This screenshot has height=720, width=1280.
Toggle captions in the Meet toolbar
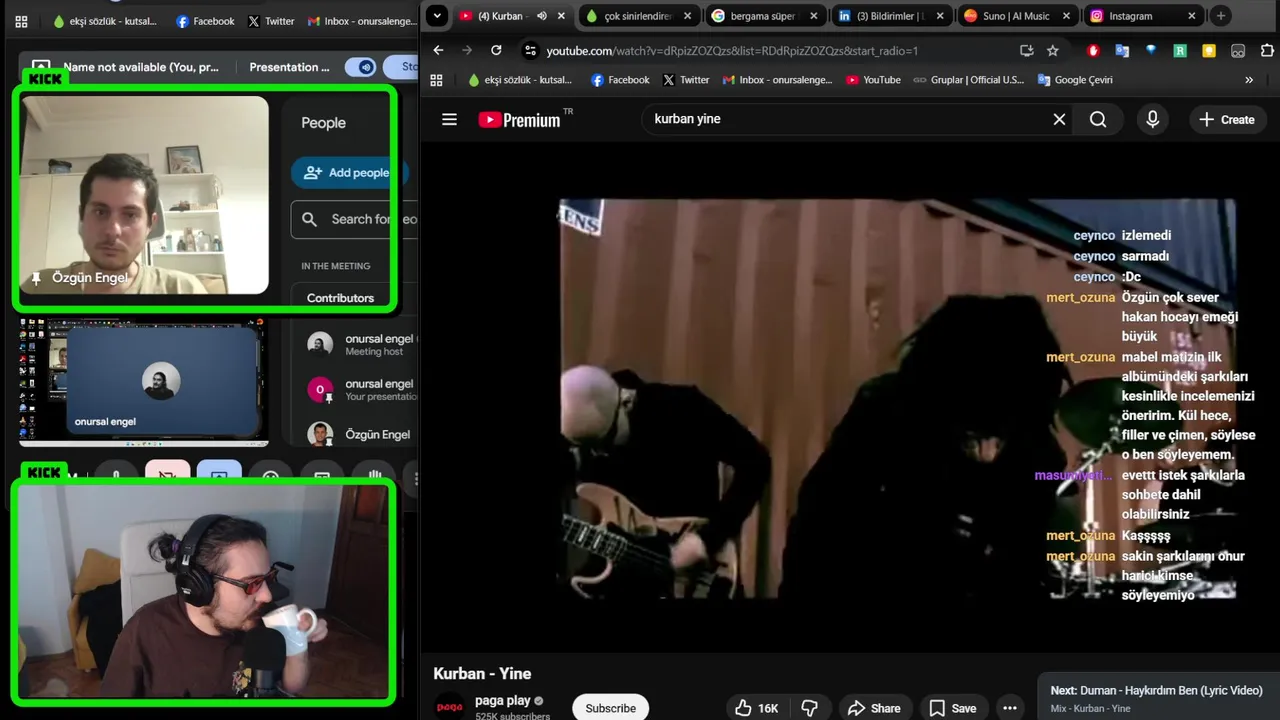[322, 476]
